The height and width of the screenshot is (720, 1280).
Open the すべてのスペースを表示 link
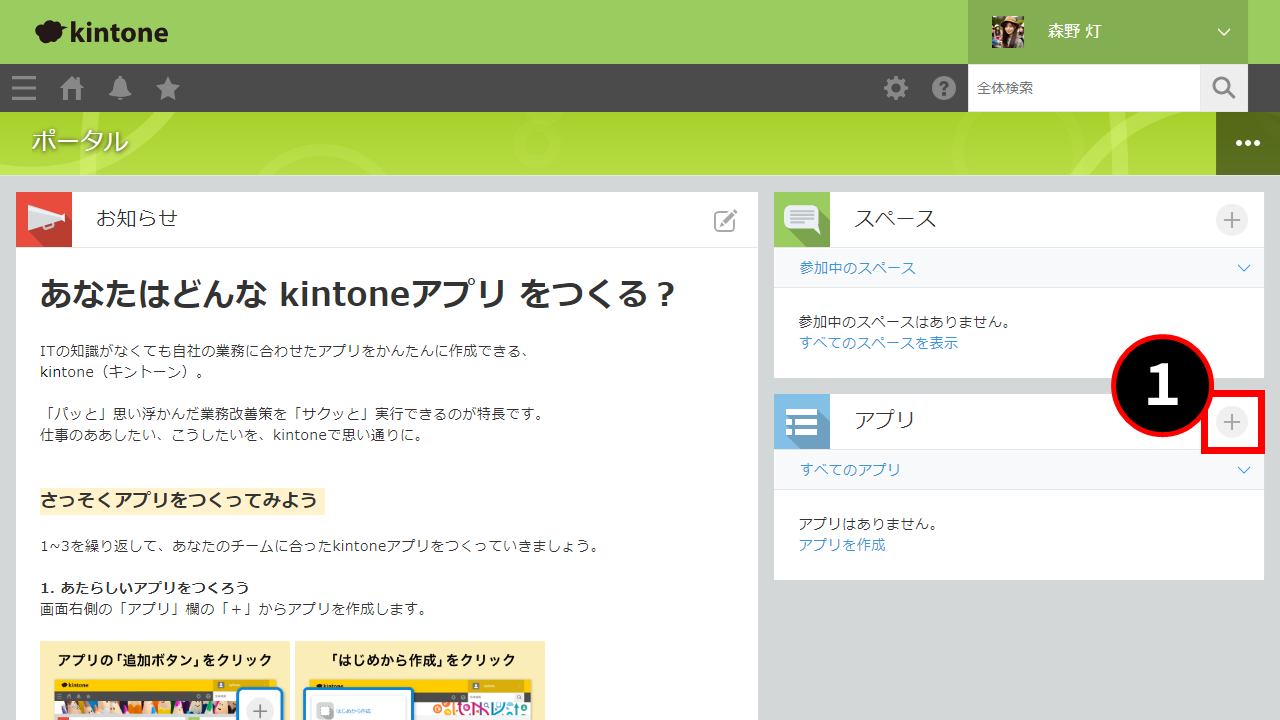click(x=878, y=343)
